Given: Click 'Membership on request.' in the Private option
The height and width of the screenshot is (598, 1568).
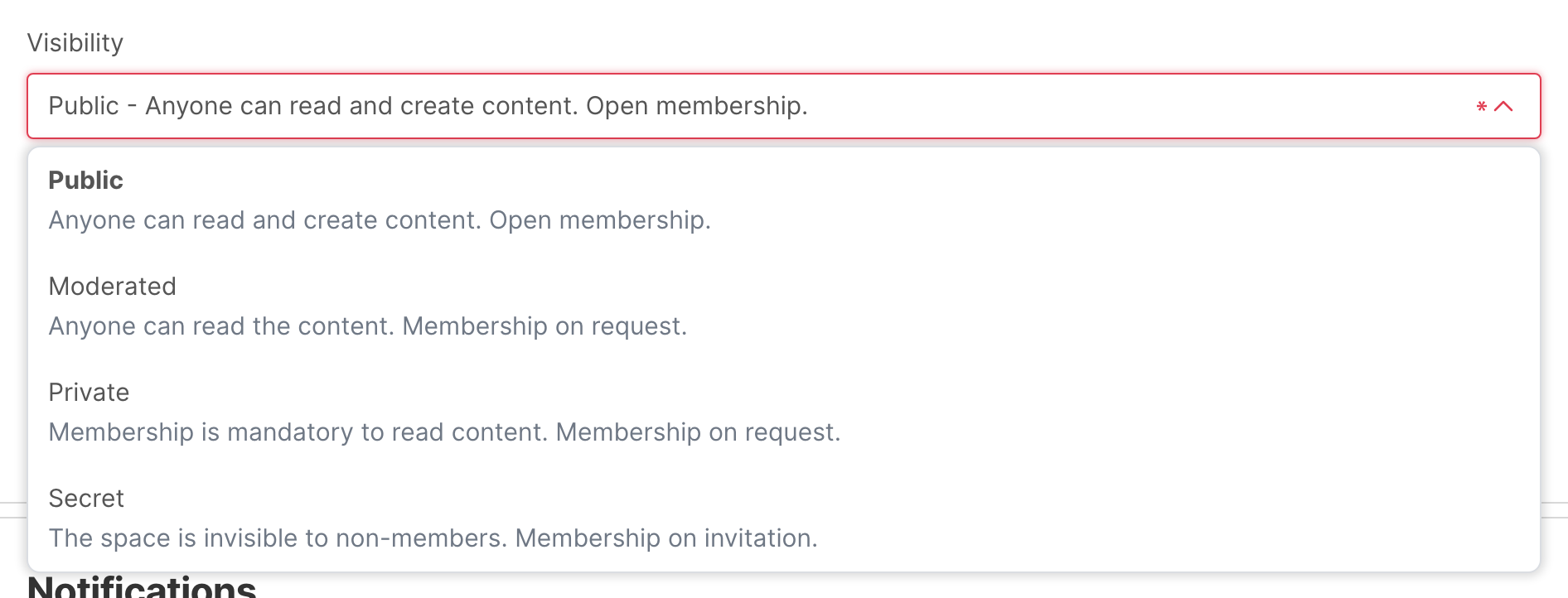Looking at the screenshot, I should click(x=698, y=432).
